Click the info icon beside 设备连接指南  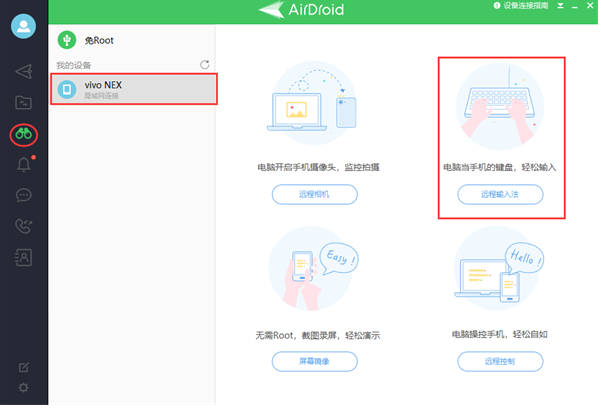point(497,5)
